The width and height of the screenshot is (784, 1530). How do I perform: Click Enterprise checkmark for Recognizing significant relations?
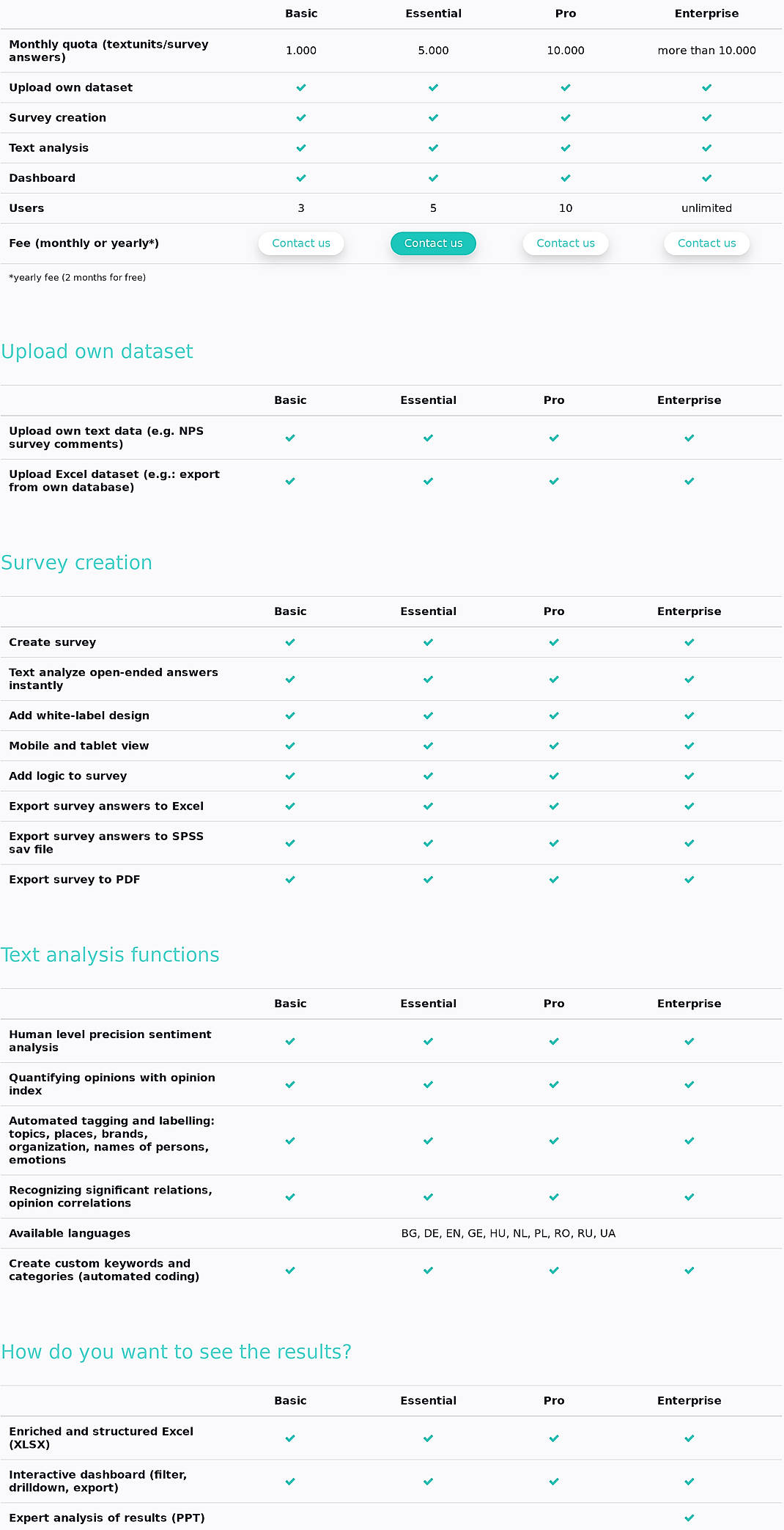pos(689,1196)
